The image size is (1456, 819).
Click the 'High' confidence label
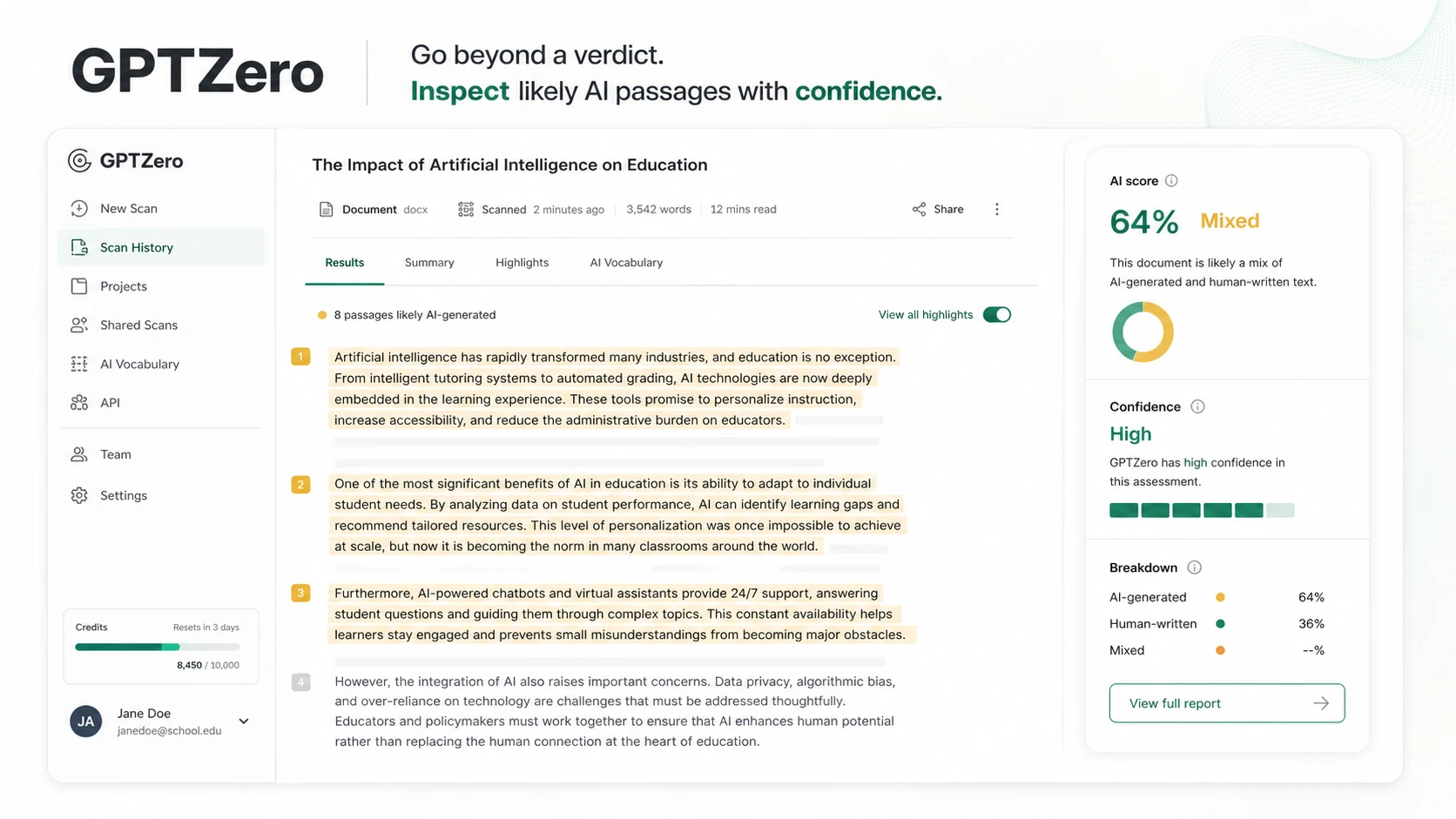[x=1130, y=433]
